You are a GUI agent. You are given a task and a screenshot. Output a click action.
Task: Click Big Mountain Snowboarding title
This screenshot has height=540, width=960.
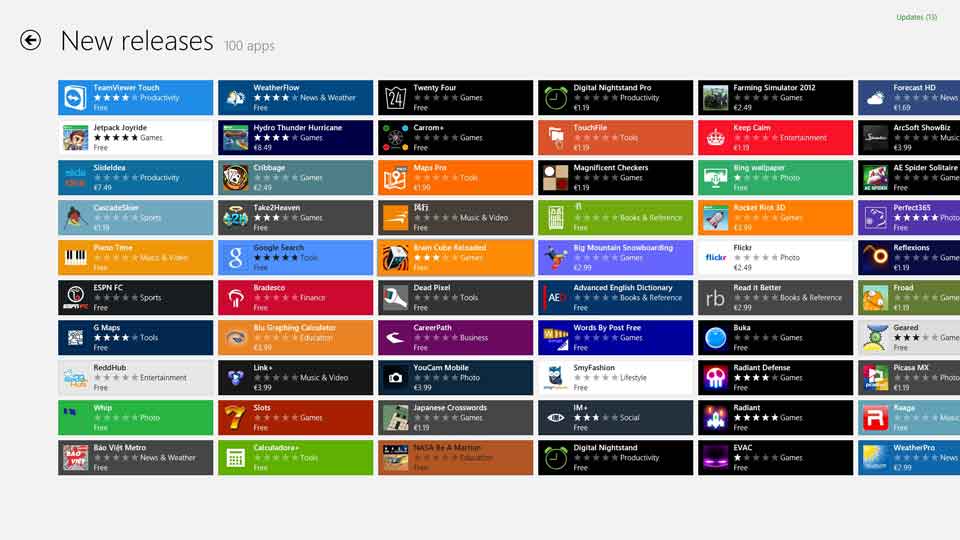pyautogui.click(x=623, y=247)
